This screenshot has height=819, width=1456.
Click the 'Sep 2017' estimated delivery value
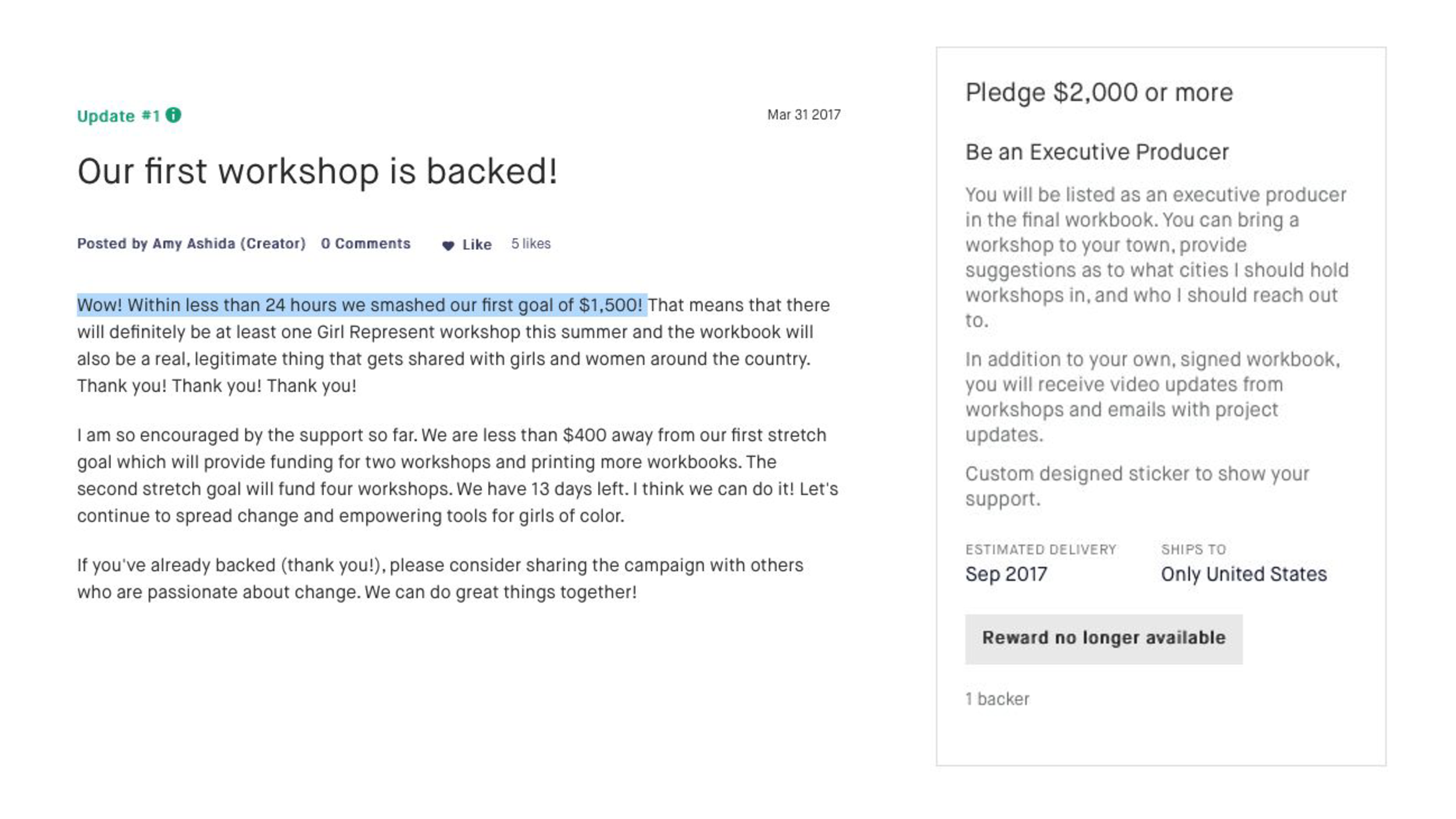[1006, 574]
